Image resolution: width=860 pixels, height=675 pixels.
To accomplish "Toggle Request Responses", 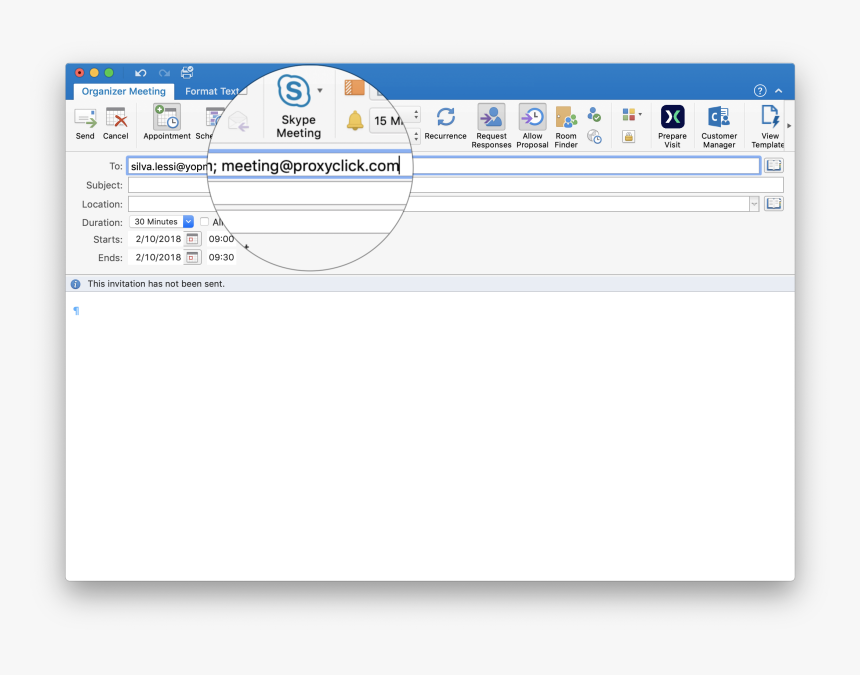I will click(491, 126).
